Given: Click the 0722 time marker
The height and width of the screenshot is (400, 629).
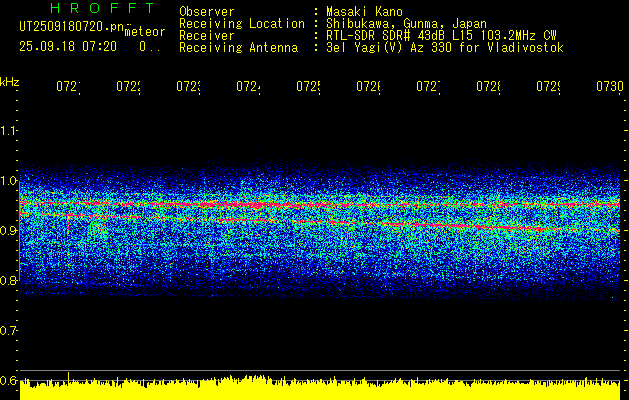Looking at the screenshot, I should click(128, 87).
